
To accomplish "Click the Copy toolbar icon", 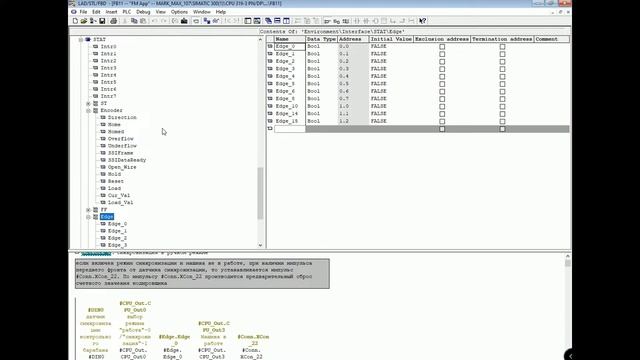I will pyautogui.click(x=134, y=21).
